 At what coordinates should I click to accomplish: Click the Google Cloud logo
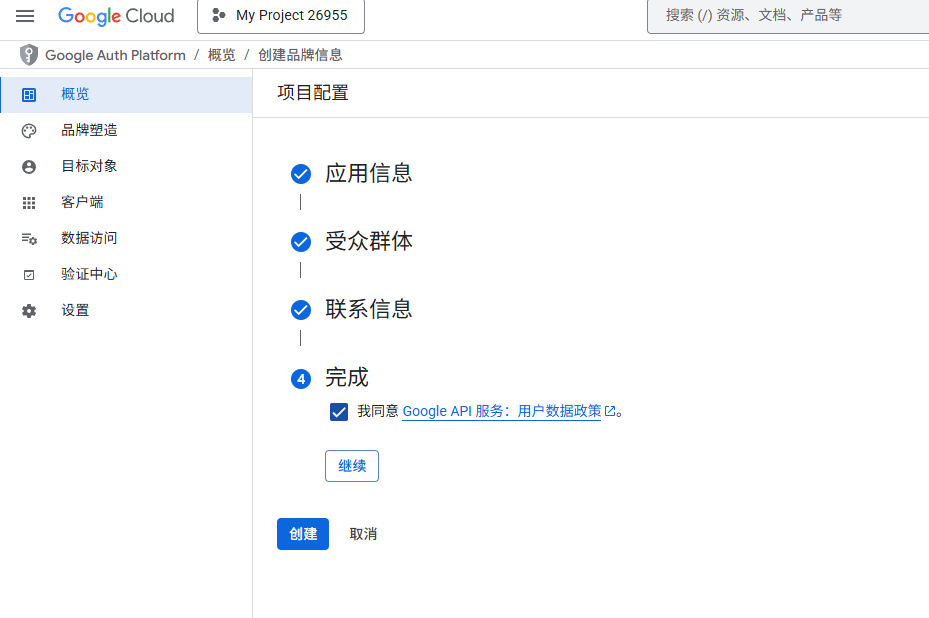(116, 16)
